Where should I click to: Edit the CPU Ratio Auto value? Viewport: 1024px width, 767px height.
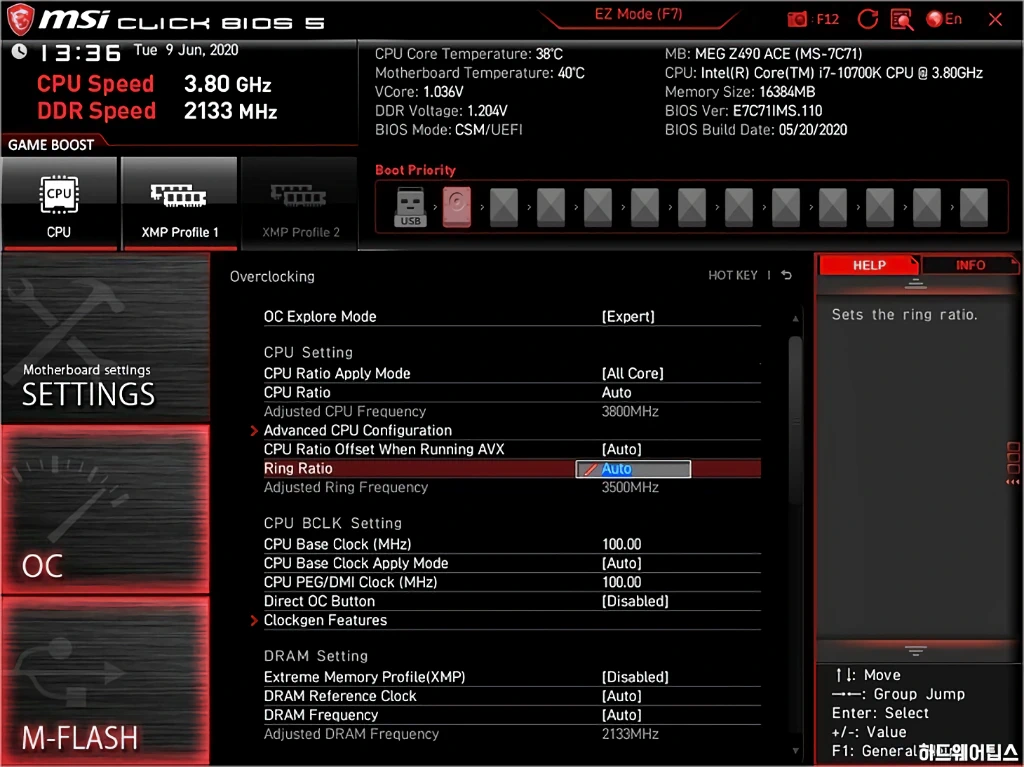click(x=616, y=392)
